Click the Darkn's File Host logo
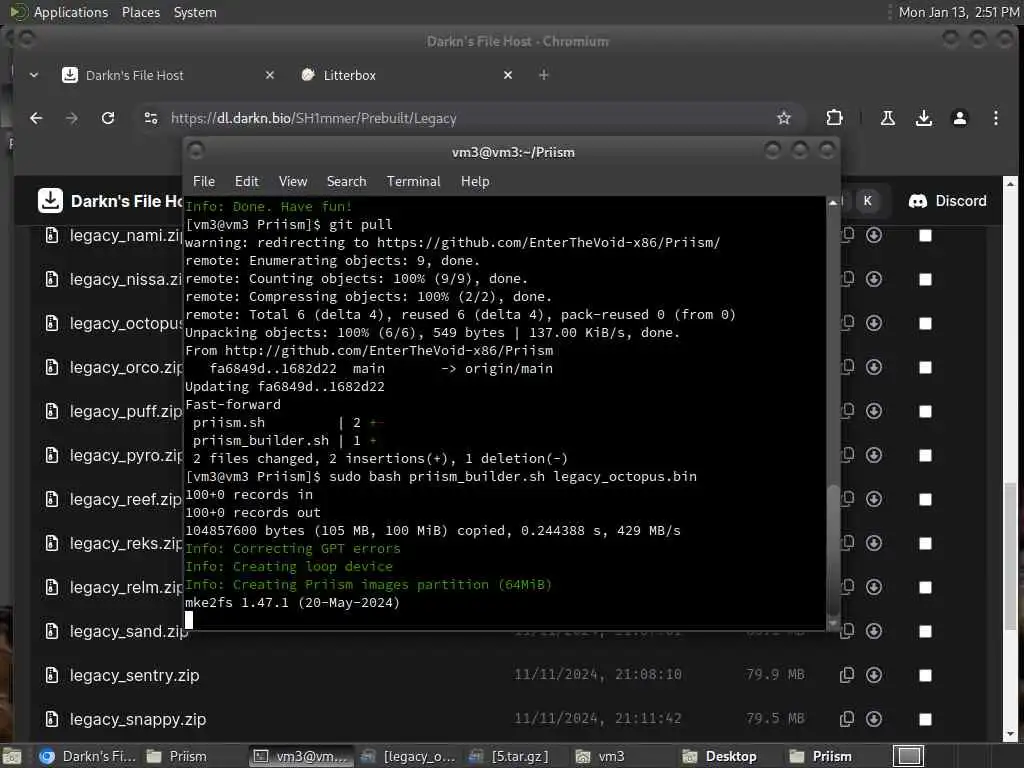This screenshot has width=1024, height=768. click(50, 201)
